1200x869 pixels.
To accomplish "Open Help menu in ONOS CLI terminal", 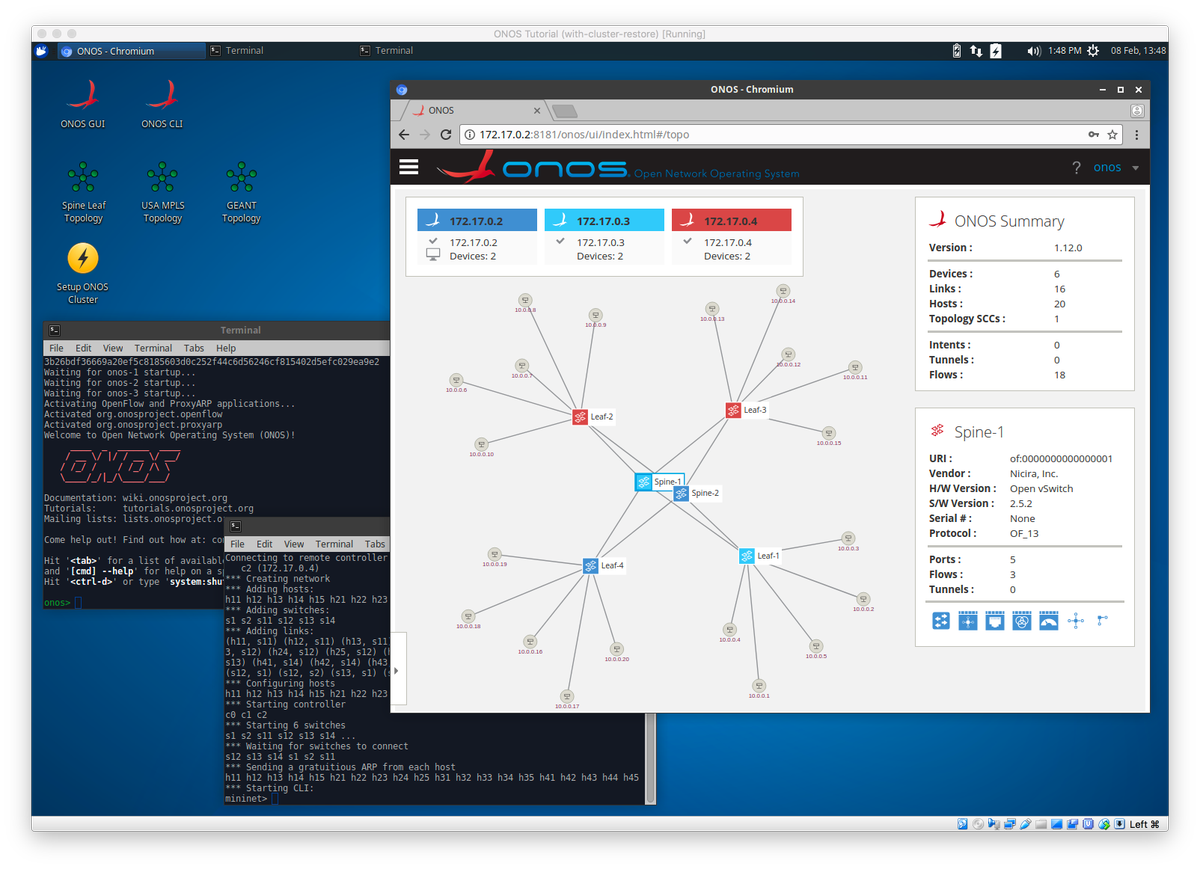I will coord(226,348).
